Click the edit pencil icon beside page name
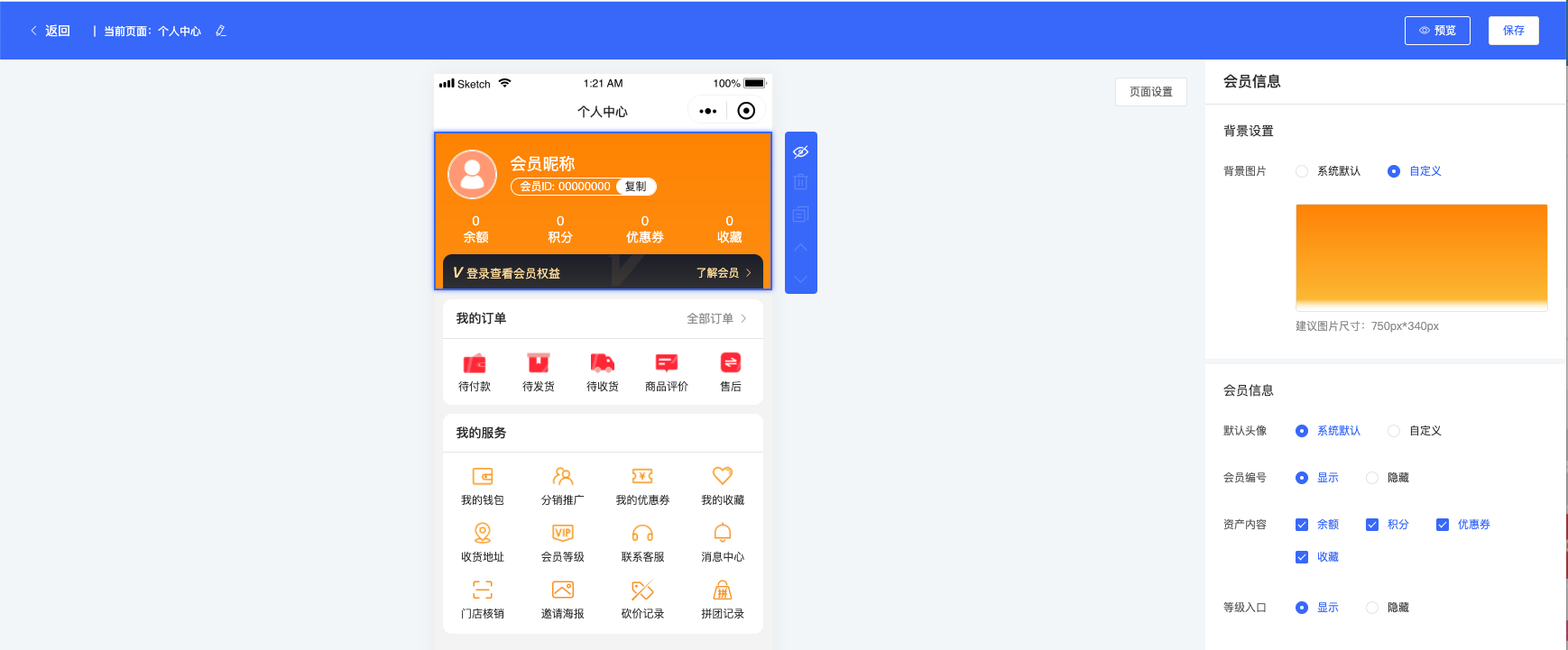 (221, 31)
